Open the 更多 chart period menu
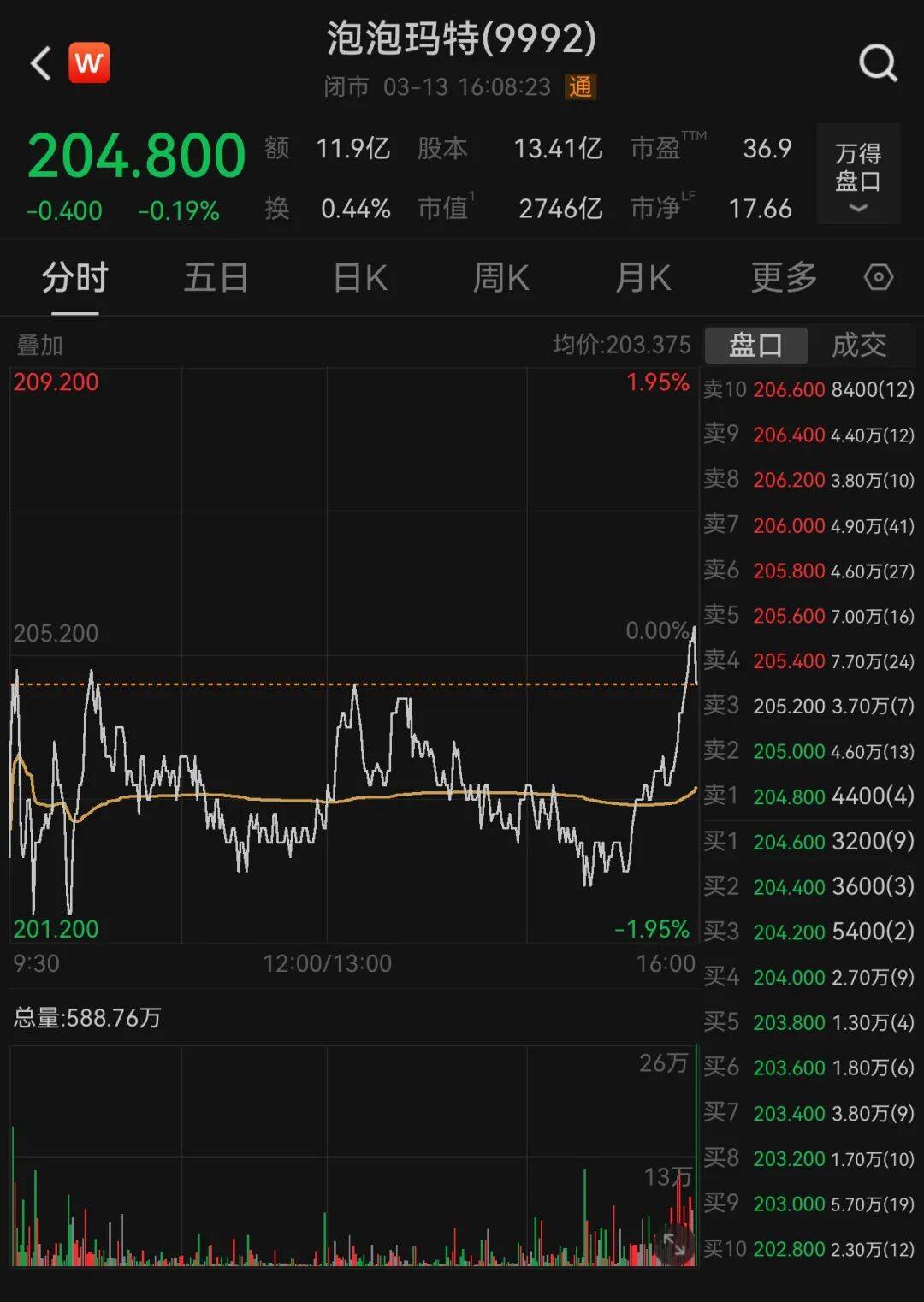The height and width of the screenshot is (1302, 924). click(x=784, y=277)
